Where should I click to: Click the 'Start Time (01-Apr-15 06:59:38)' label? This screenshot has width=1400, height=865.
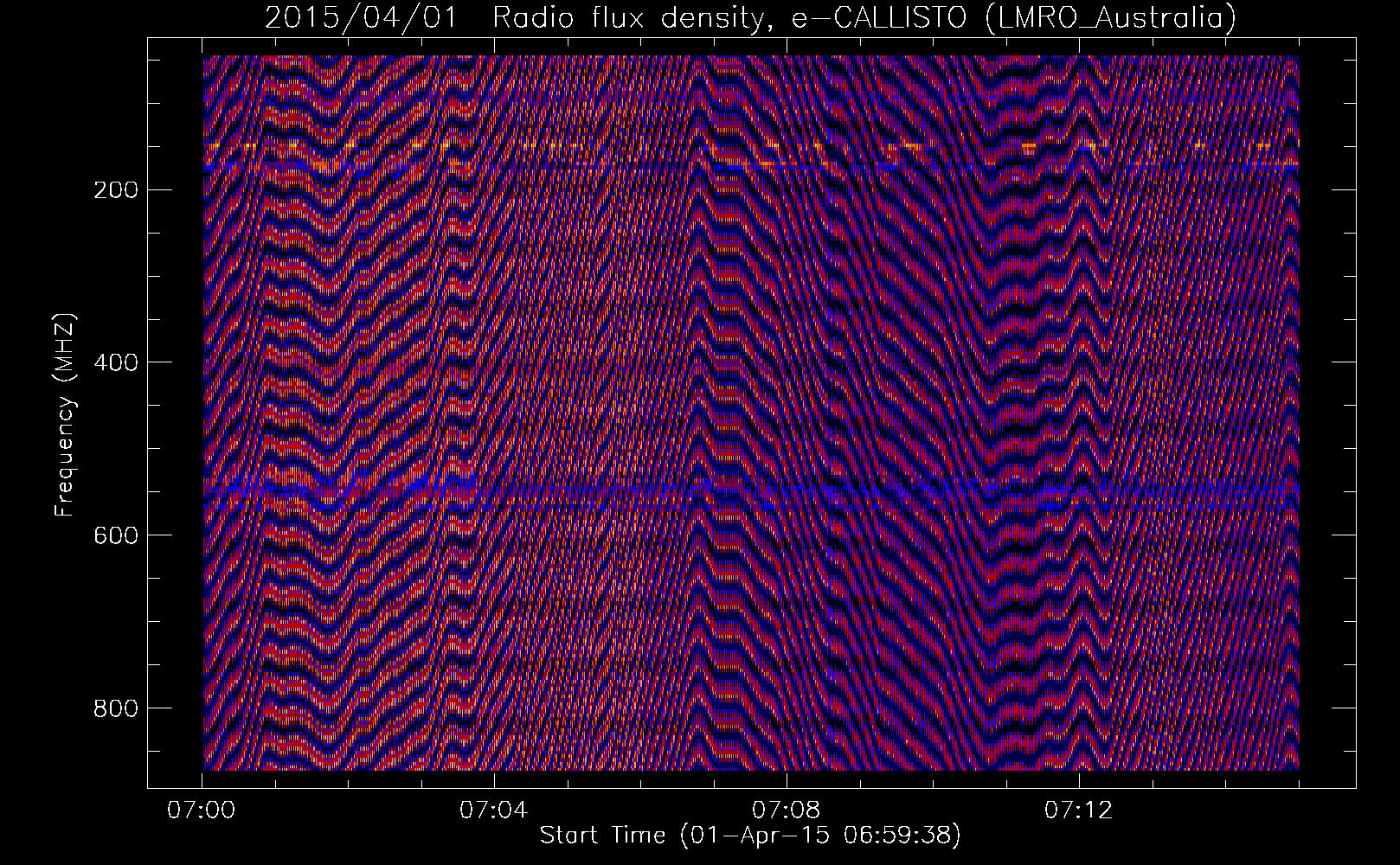click(750, 836)
